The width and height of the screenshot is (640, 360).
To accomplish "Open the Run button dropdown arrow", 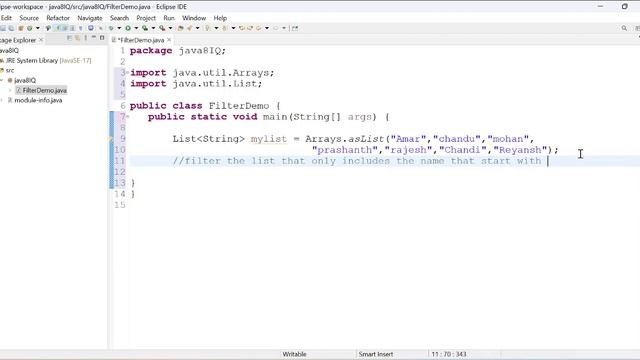I will (x=136, y=28).
